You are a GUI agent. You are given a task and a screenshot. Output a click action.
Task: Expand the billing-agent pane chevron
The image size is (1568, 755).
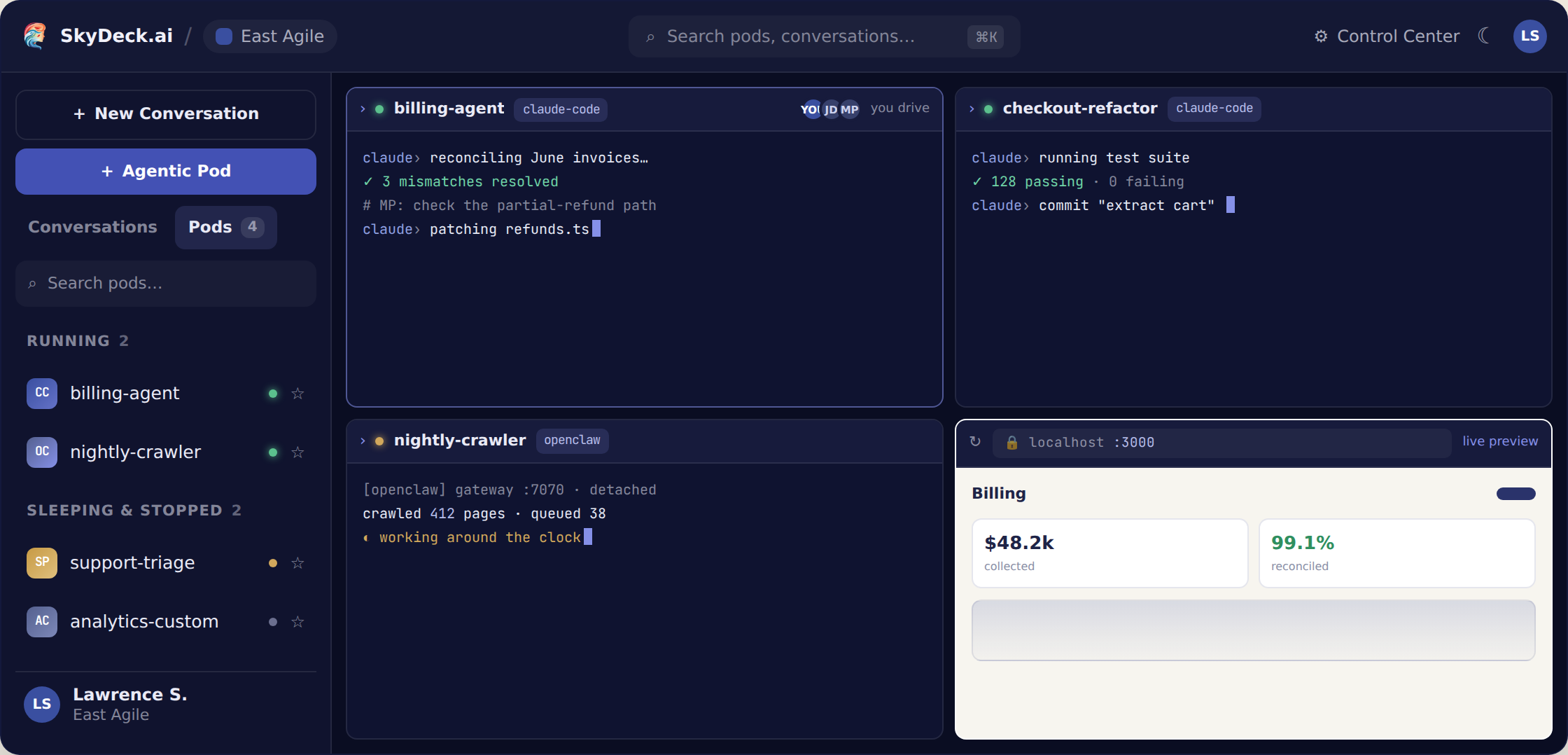coord(363,109)
